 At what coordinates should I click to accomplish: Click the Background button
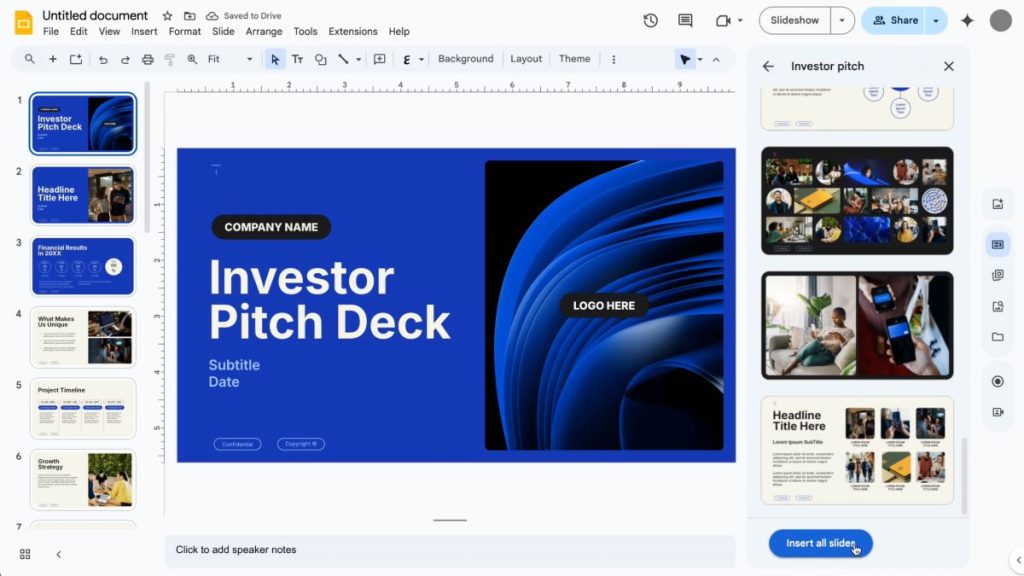(x=465, y=59)
